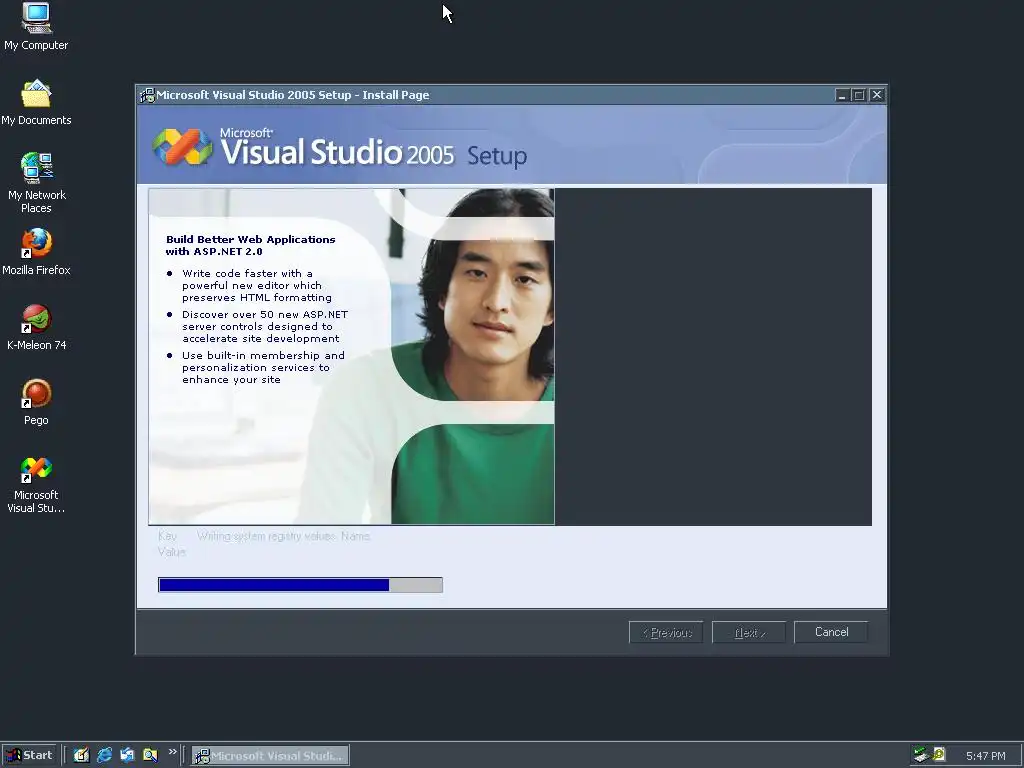
Task: Click the Visual Studio setup taskbar button
Action: (x=270, y=756)
